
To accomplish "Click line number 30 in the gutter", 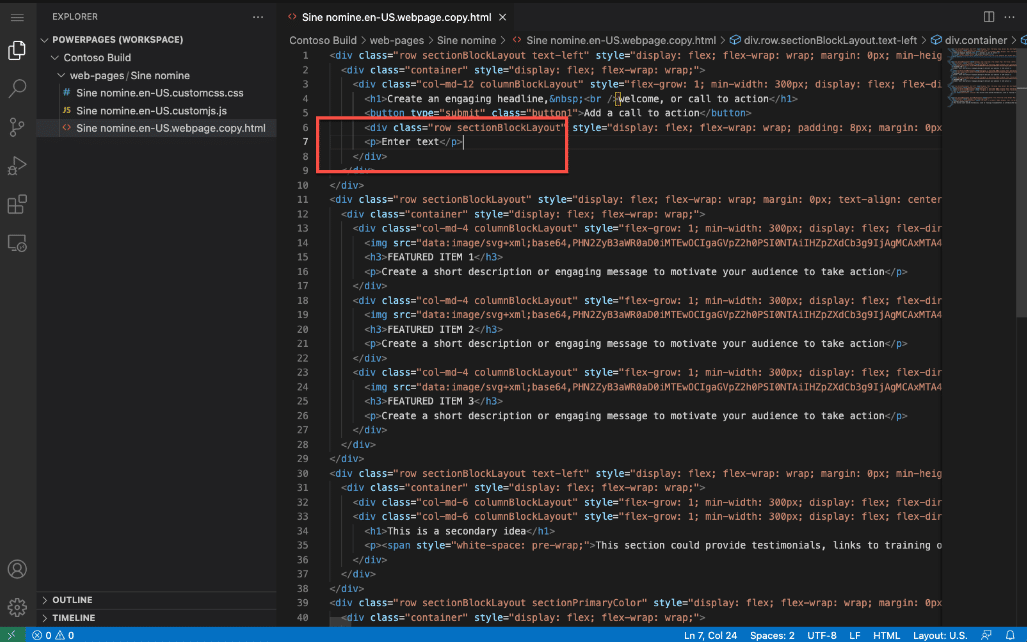I will click(x=302, y=474).
